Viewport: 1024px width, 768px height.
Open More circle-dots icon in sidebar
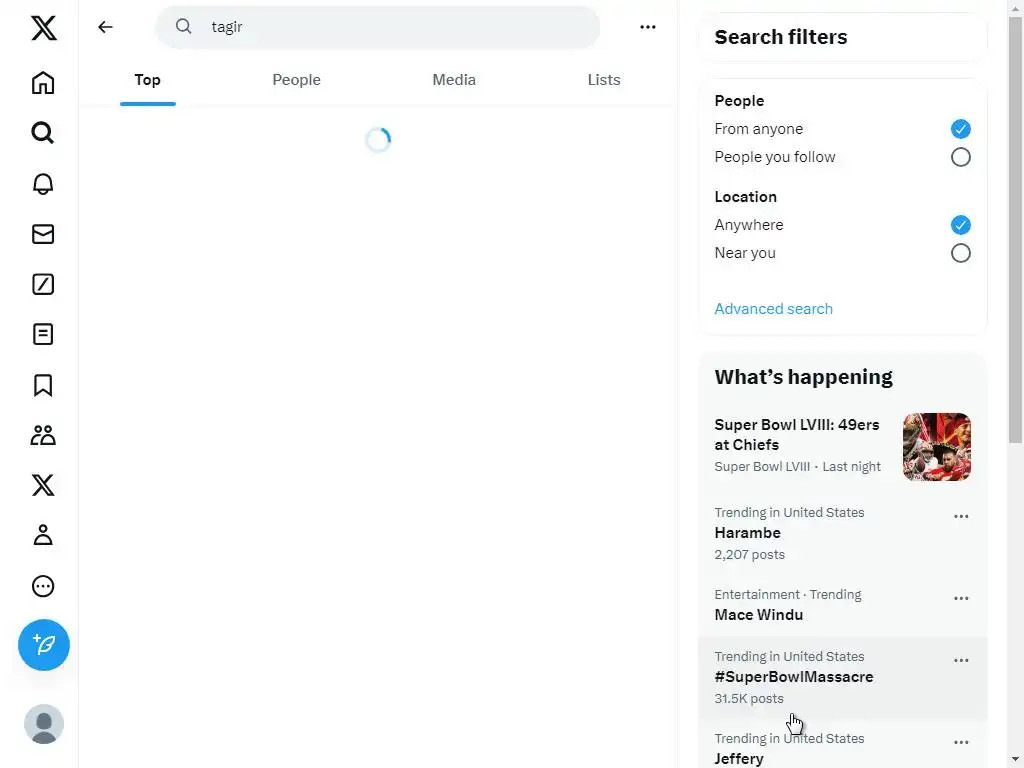43,586
